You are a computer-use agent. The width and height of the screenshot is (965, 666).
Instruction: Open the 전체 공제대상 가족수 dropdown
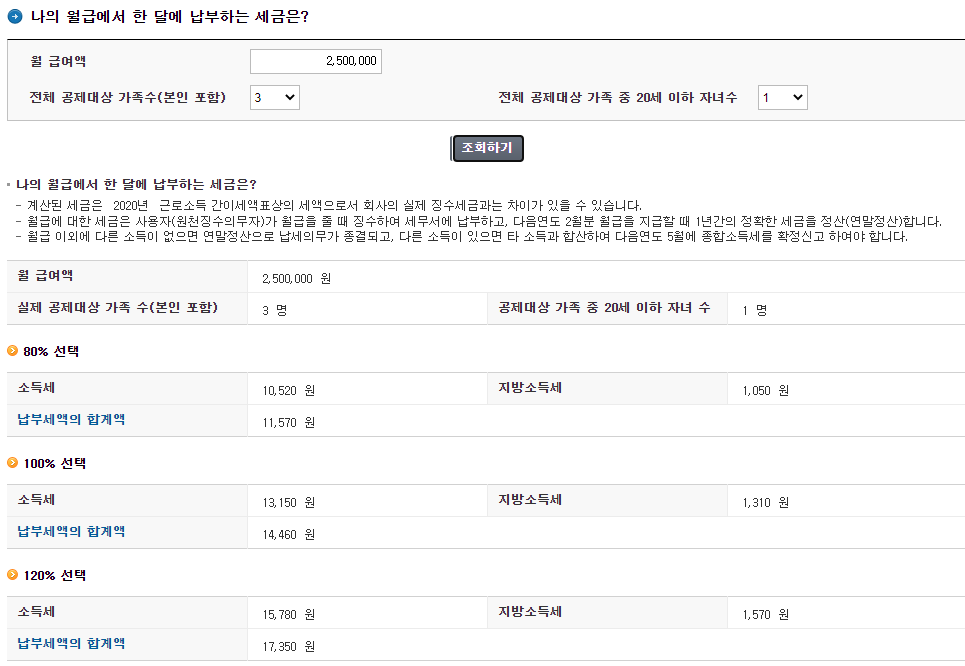tap(274, 97)
